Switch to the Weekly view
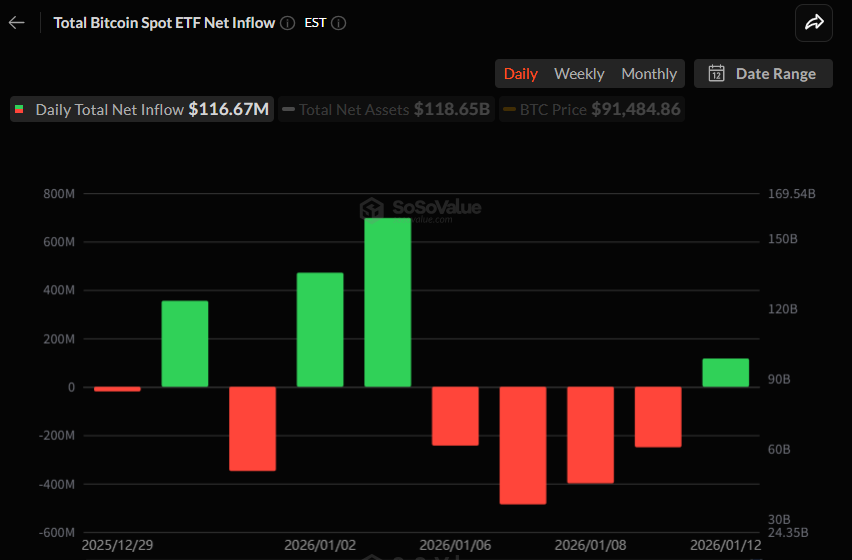The width and height of the screenshot is (852, 560). [x=579, y=73]
